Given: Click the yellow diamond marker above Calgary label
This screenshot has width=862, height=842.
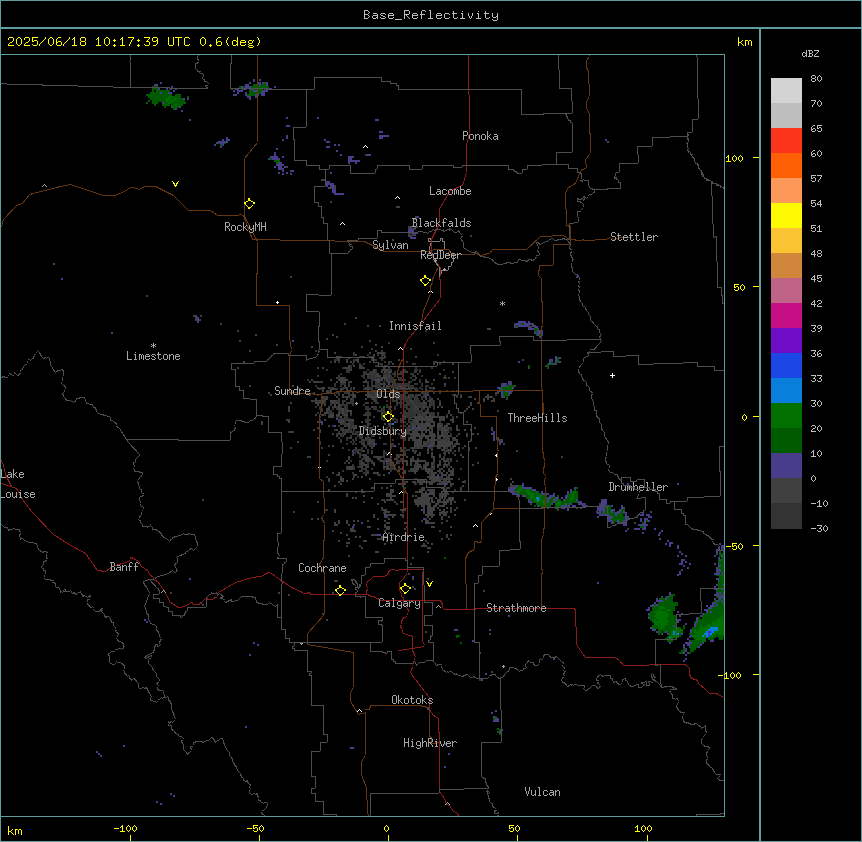Looking at the screenshot, I should 405,589.
